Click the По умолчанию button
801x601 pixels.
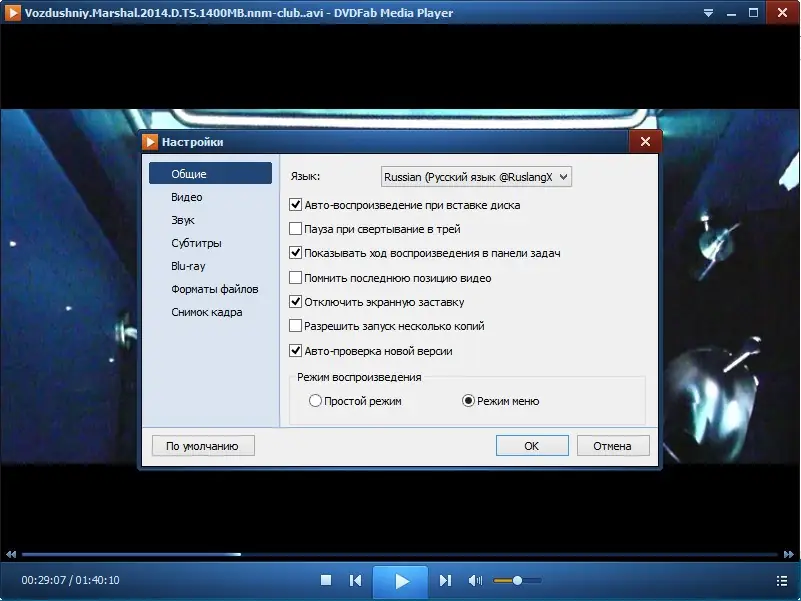203,446
